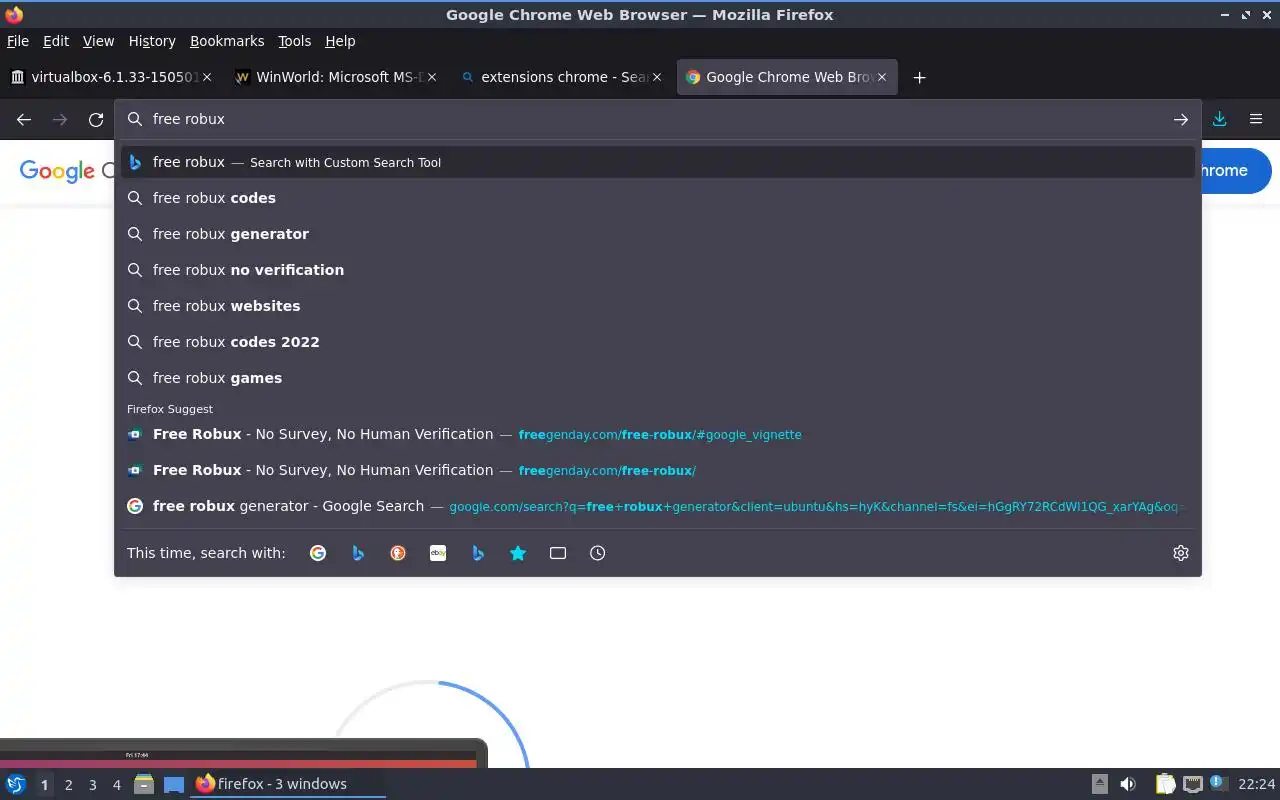Open the Tools menu

coord(295,41)
